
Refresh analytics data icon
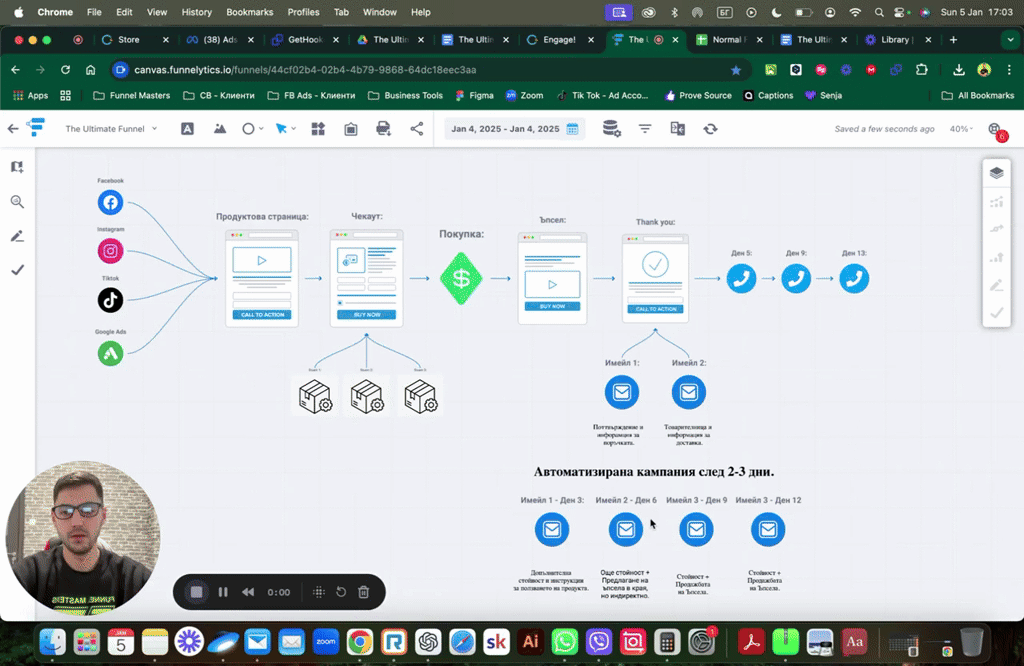tap(711, 129)
